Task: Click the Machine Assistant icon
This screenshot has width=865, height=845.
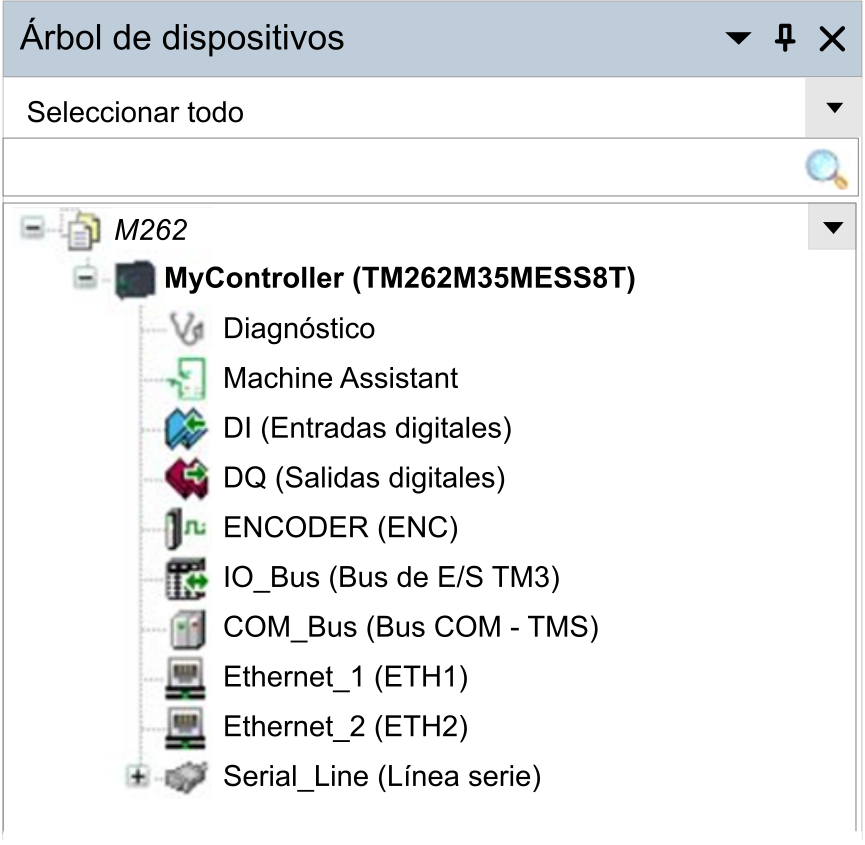Action: [186, 378]
